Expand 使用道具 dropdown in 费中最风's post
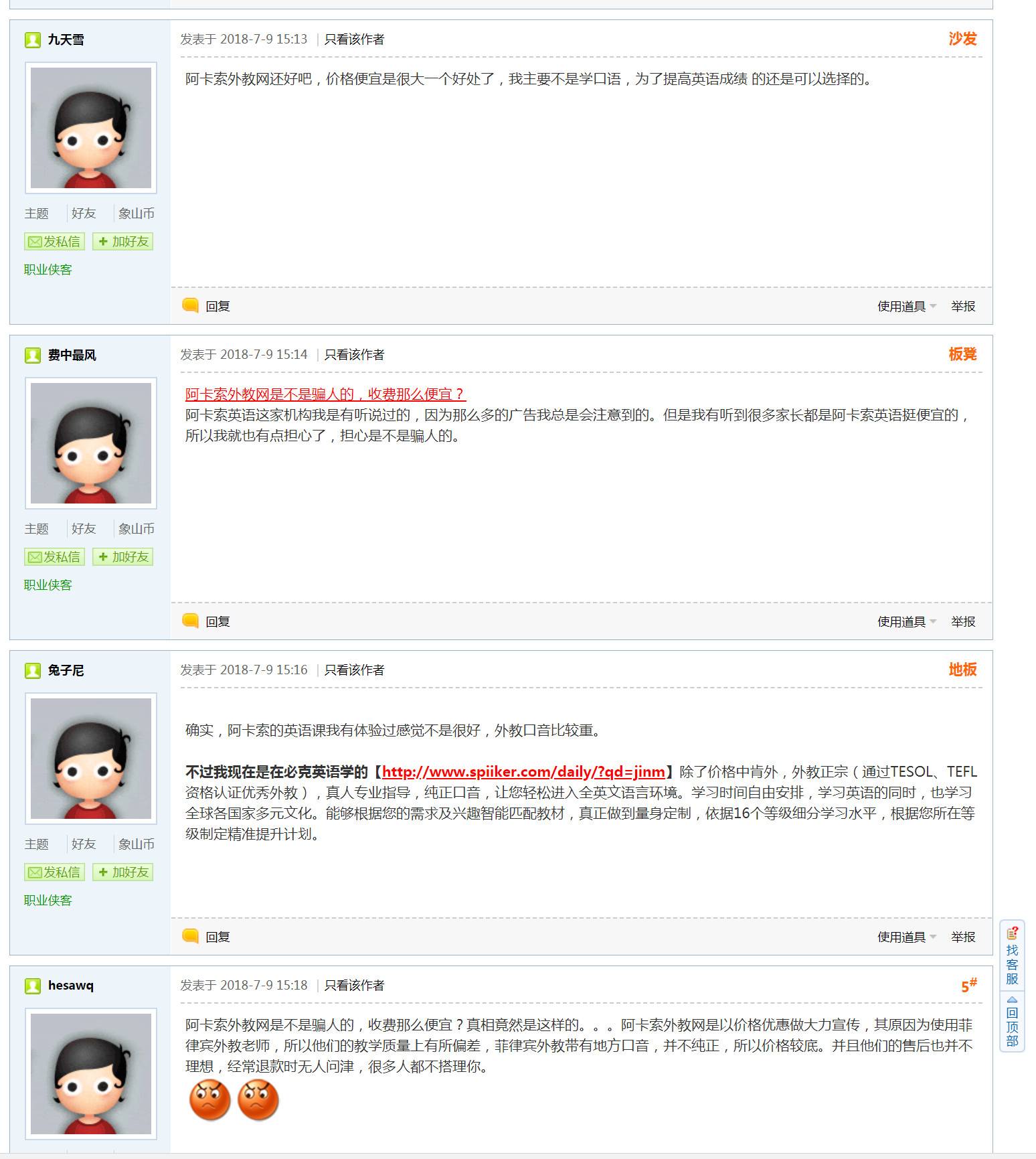Image resolution: width=1036 pixels, height=1159 pixels. pyautogui.click(x=907, y=621)
